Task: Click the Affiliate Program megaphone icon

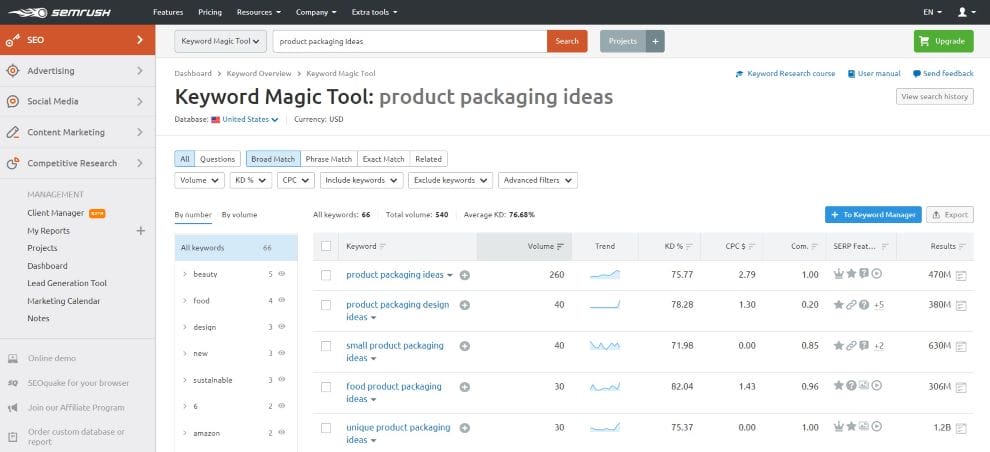Action: (13, 408)
